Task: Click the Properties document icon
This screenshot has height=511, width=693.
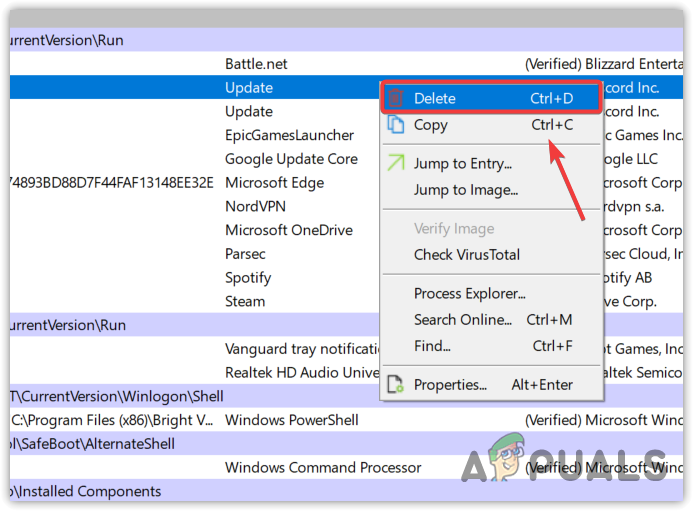Action: click(x=396, y=384)
